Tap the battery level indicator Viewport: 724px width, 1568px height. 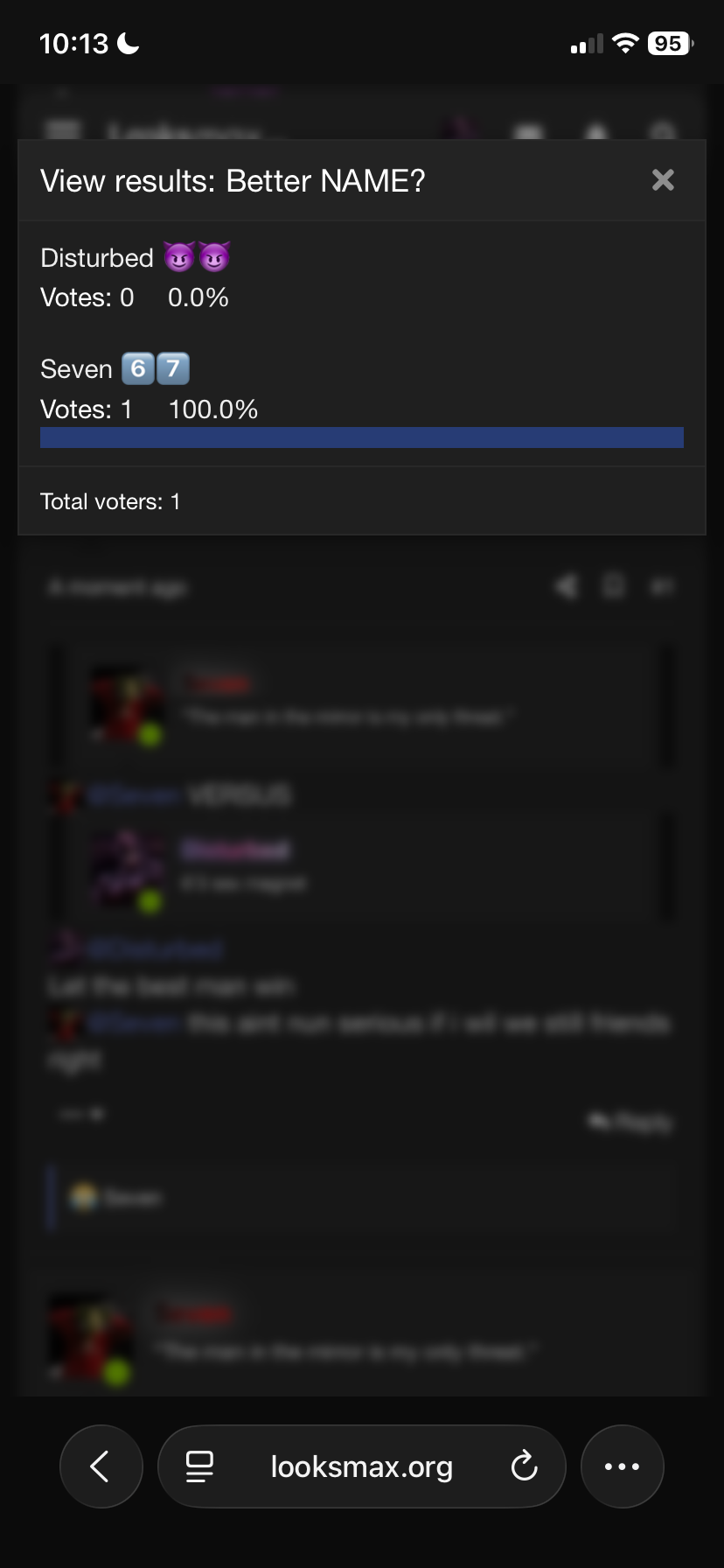670,43
